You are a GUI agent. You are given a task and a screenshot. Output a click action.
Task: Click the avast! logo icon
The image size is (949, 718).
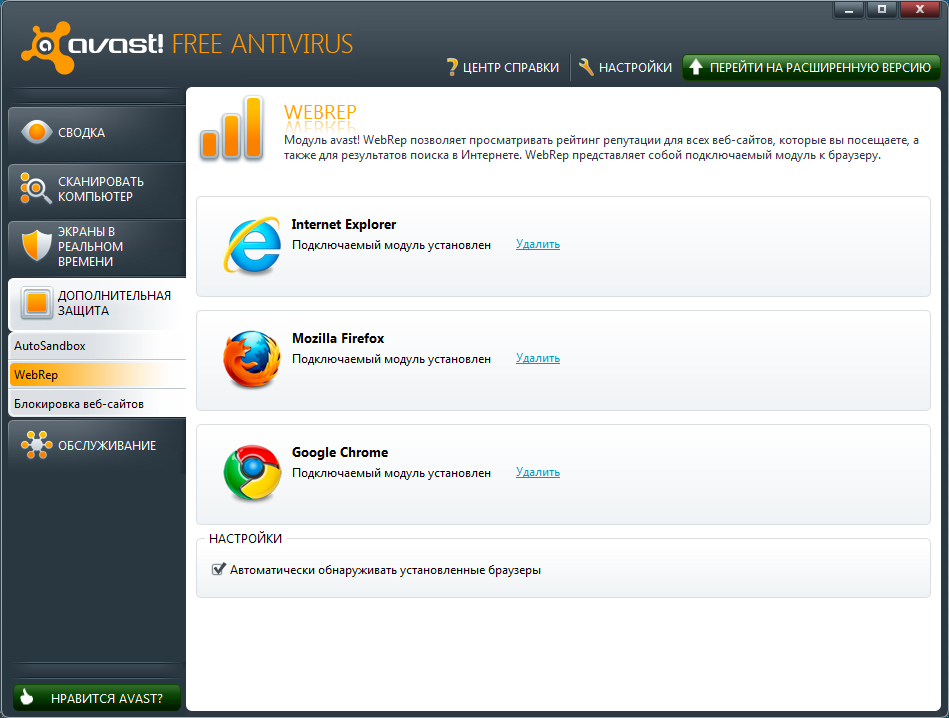46,48
